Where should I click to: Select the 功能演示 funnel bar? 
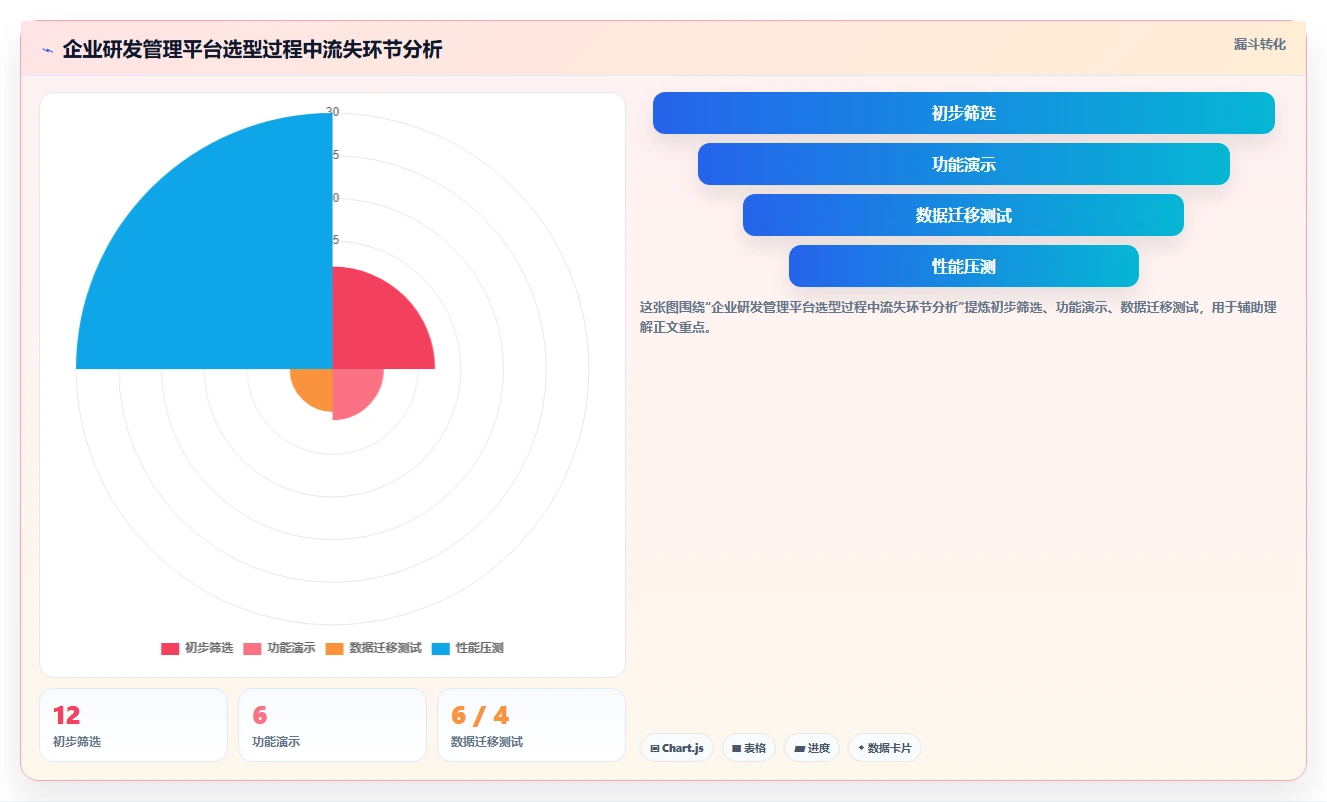(x=964, y=164)
